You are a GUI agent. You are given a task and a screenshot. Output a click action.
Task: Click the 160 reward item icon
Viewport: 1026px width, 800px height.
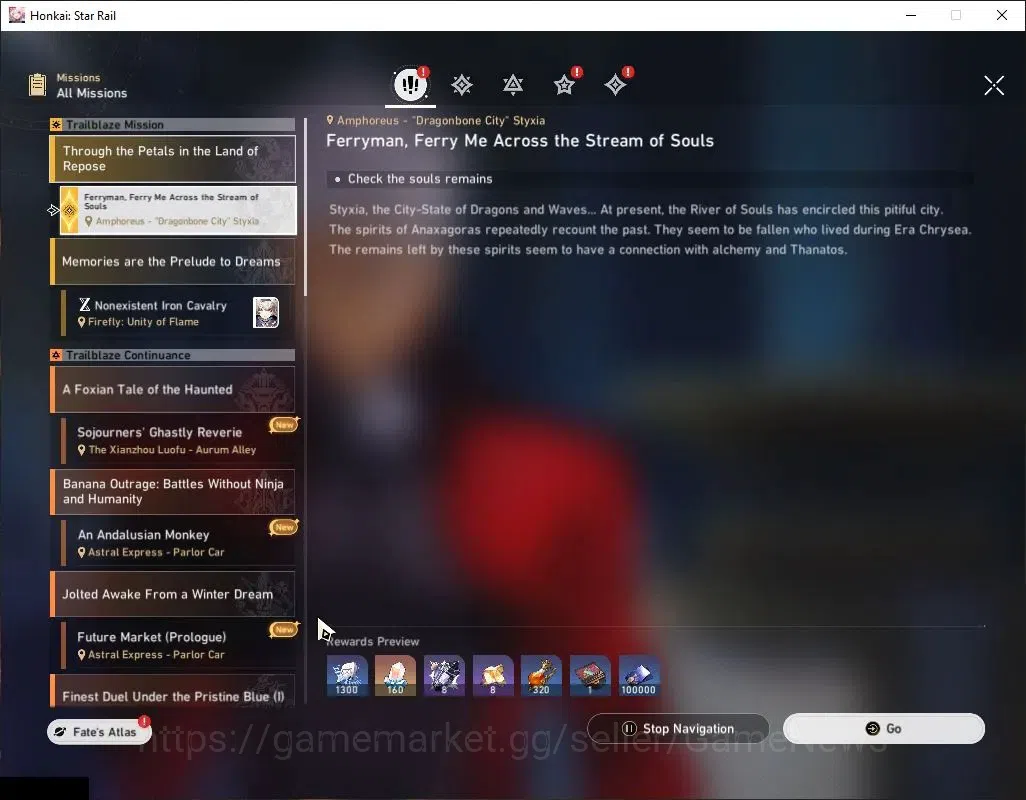[395, 675]
